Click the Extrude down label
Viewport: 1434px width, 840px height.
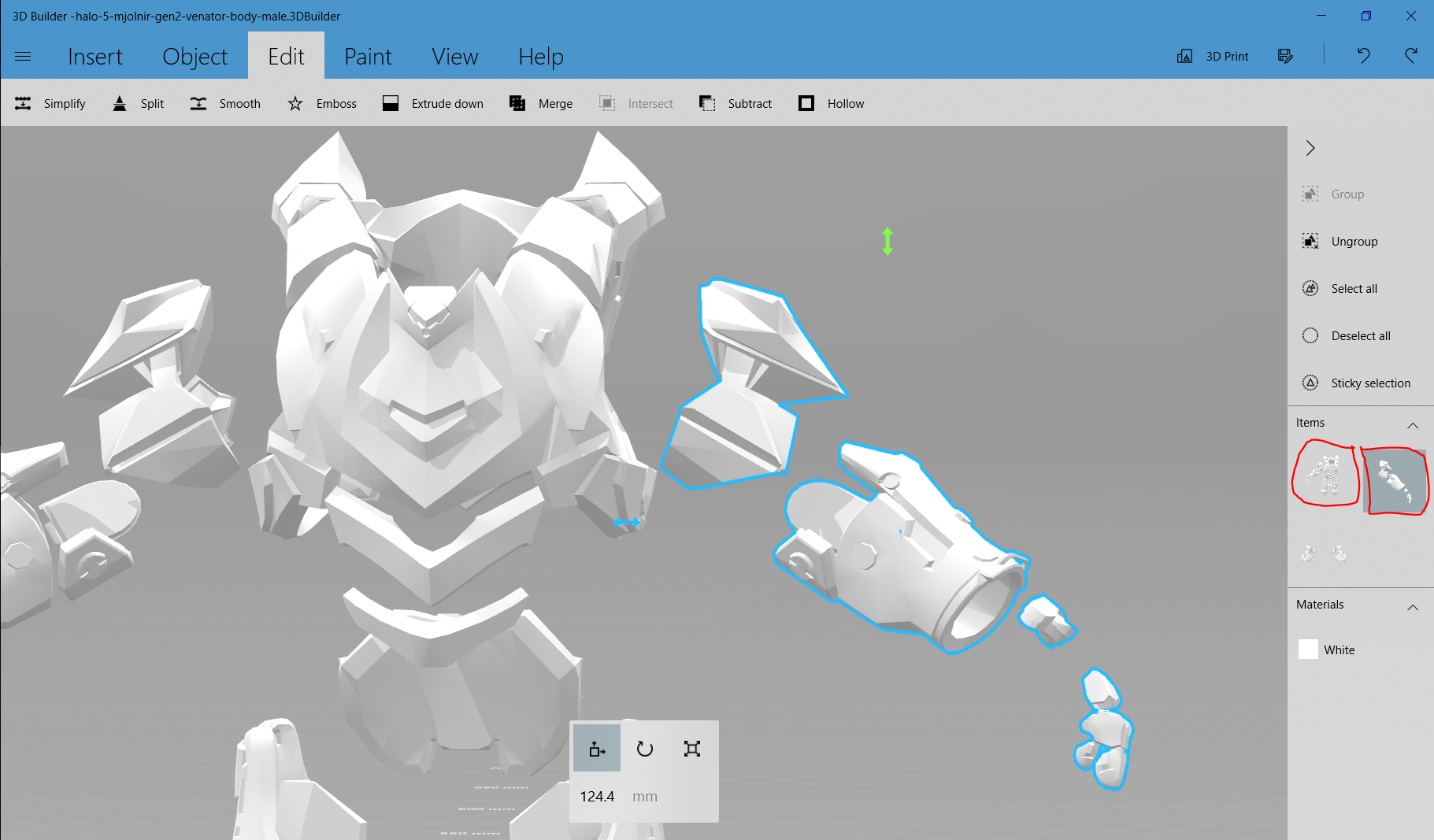point(447,104)
